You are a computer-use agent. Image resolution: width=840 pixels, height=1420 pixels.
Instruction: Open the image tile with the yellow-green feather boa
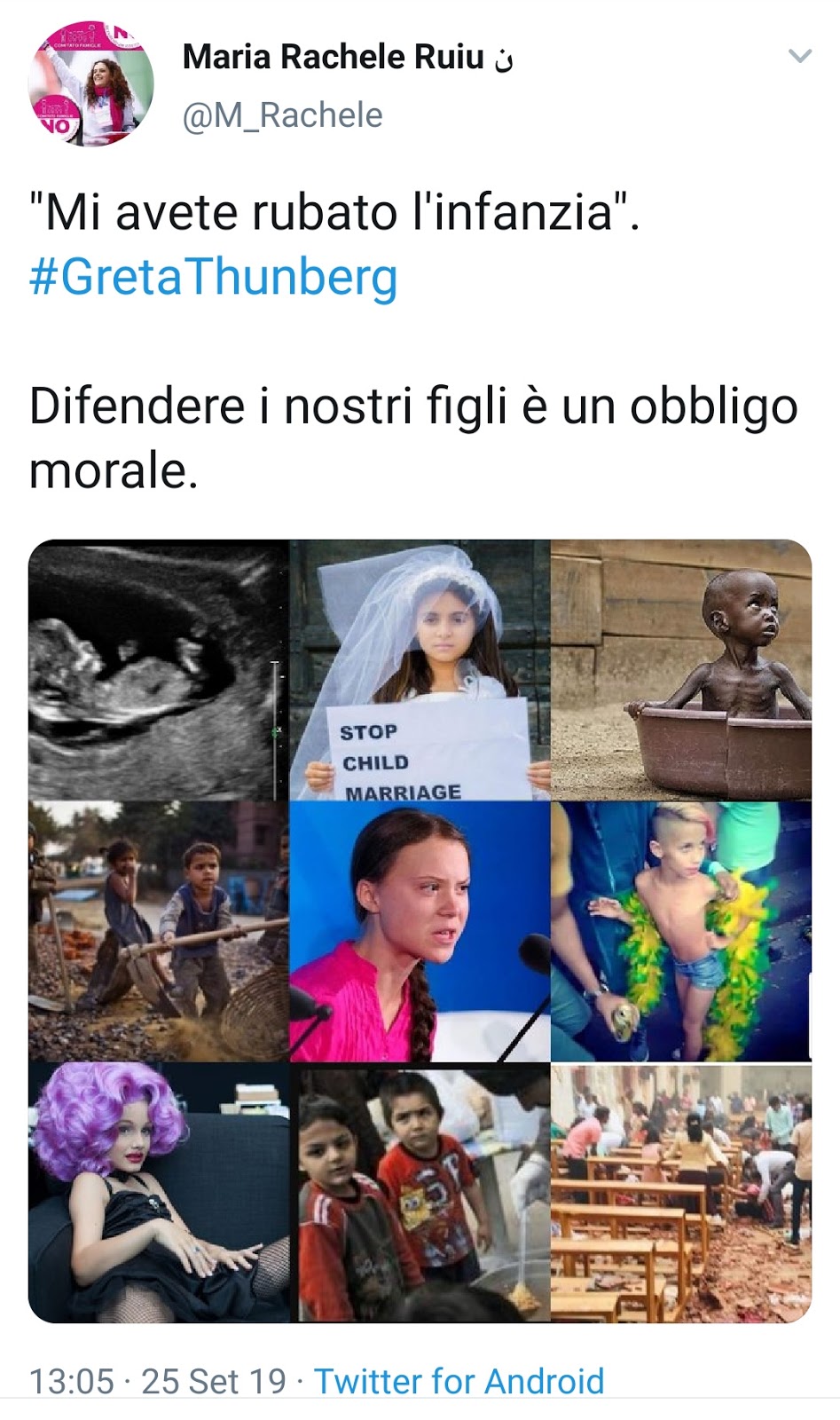681,932
